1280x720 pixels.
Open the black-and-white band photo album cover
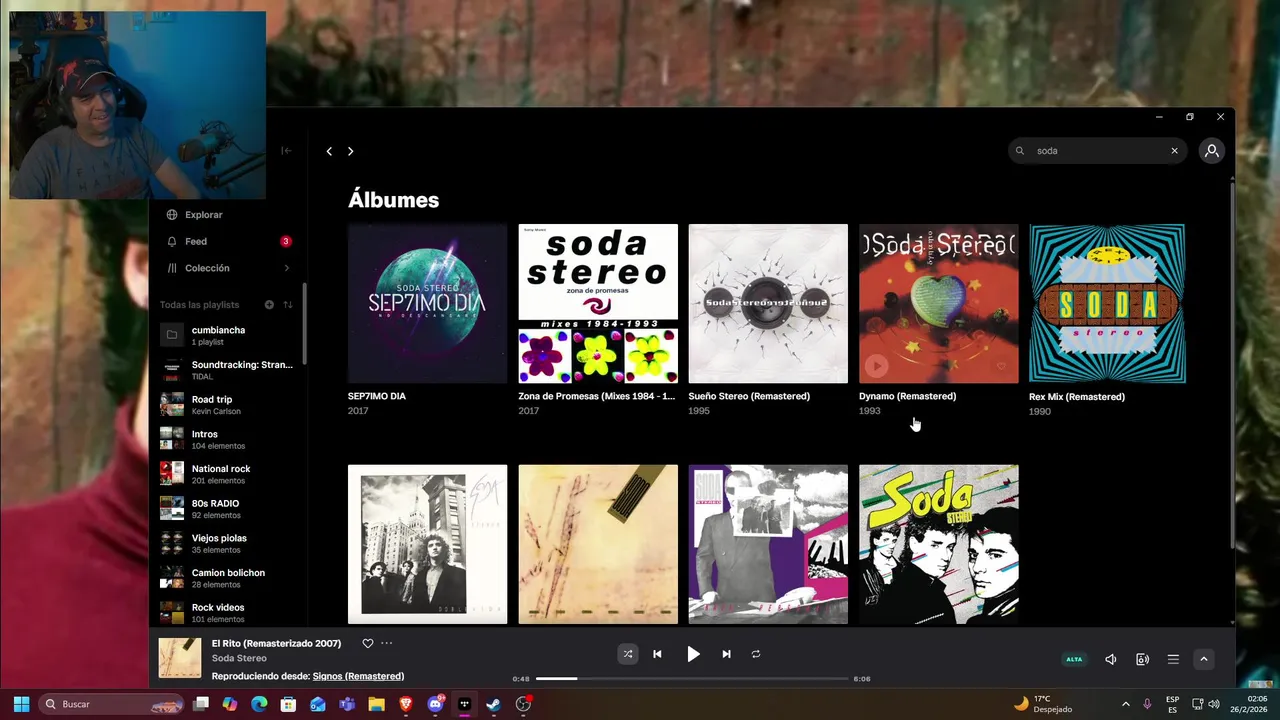point(427,544)
